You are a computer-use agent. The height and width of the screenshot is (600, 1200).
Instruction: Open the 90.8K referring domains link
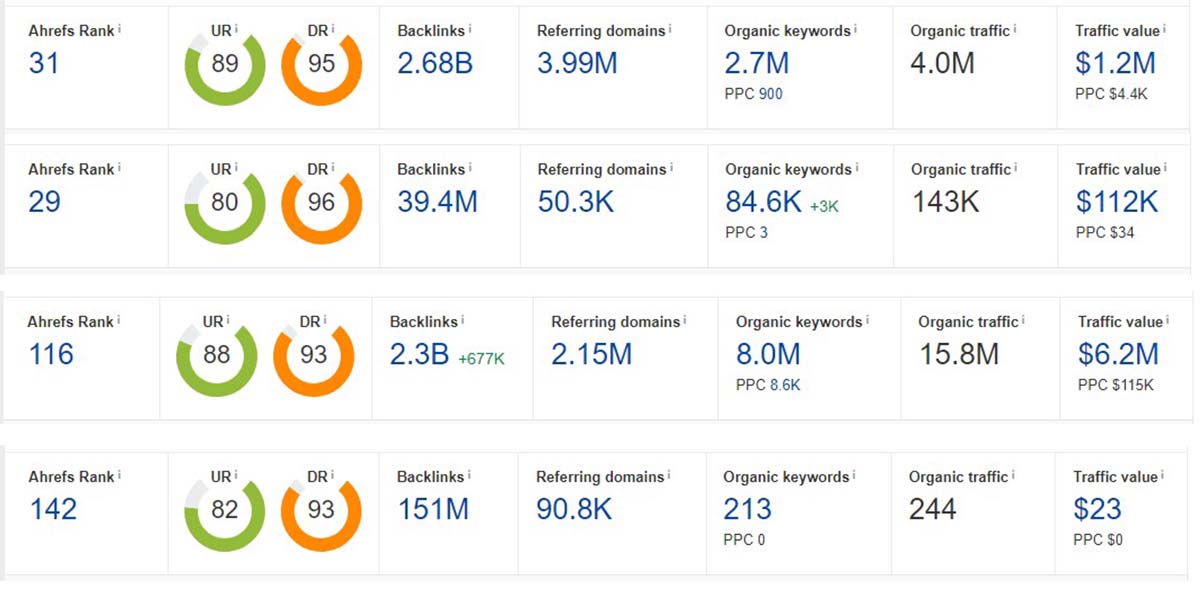[574, 509]
